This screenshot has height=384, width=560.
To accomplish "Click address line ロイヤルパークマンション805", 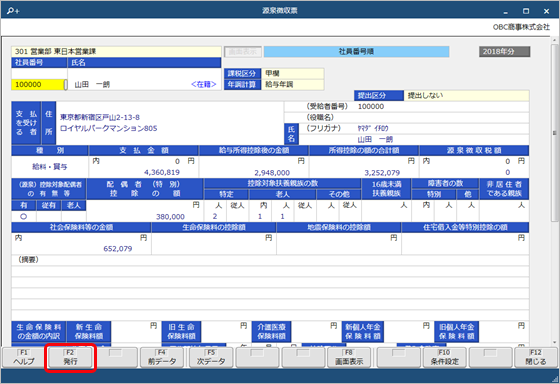I will point(109,128).
